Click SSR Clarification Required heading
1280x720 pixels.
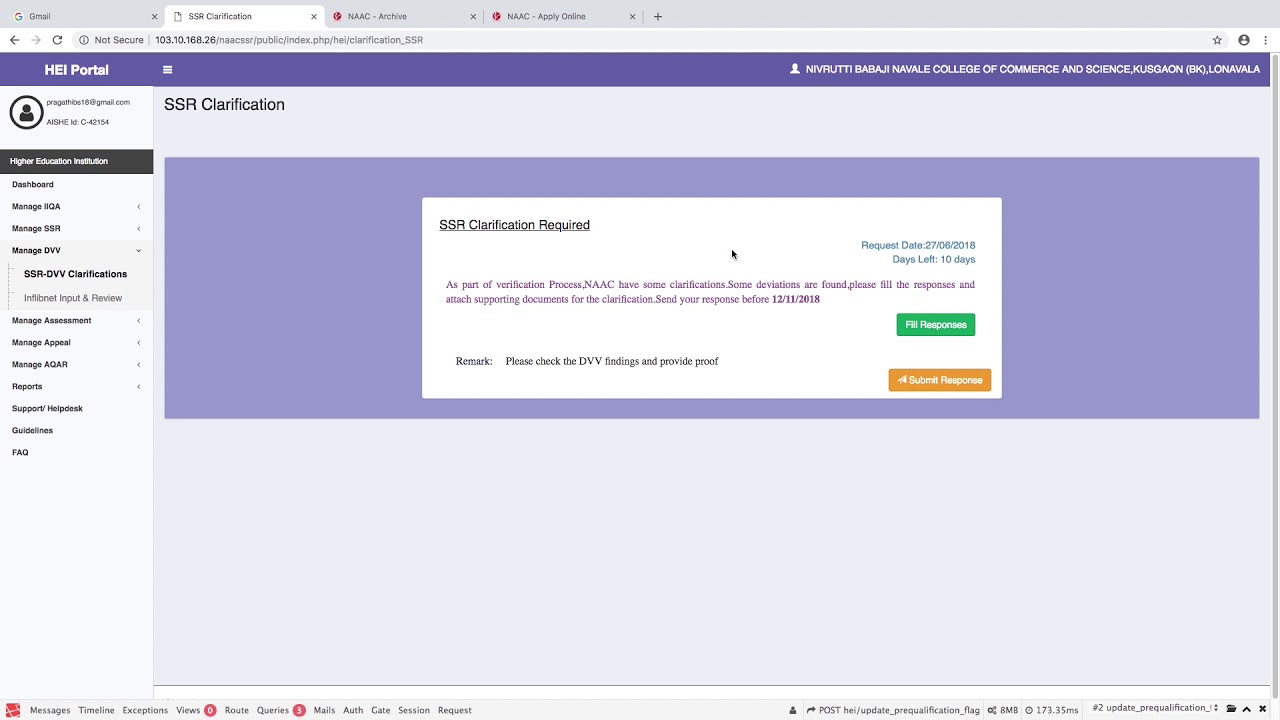coord(514,225)
